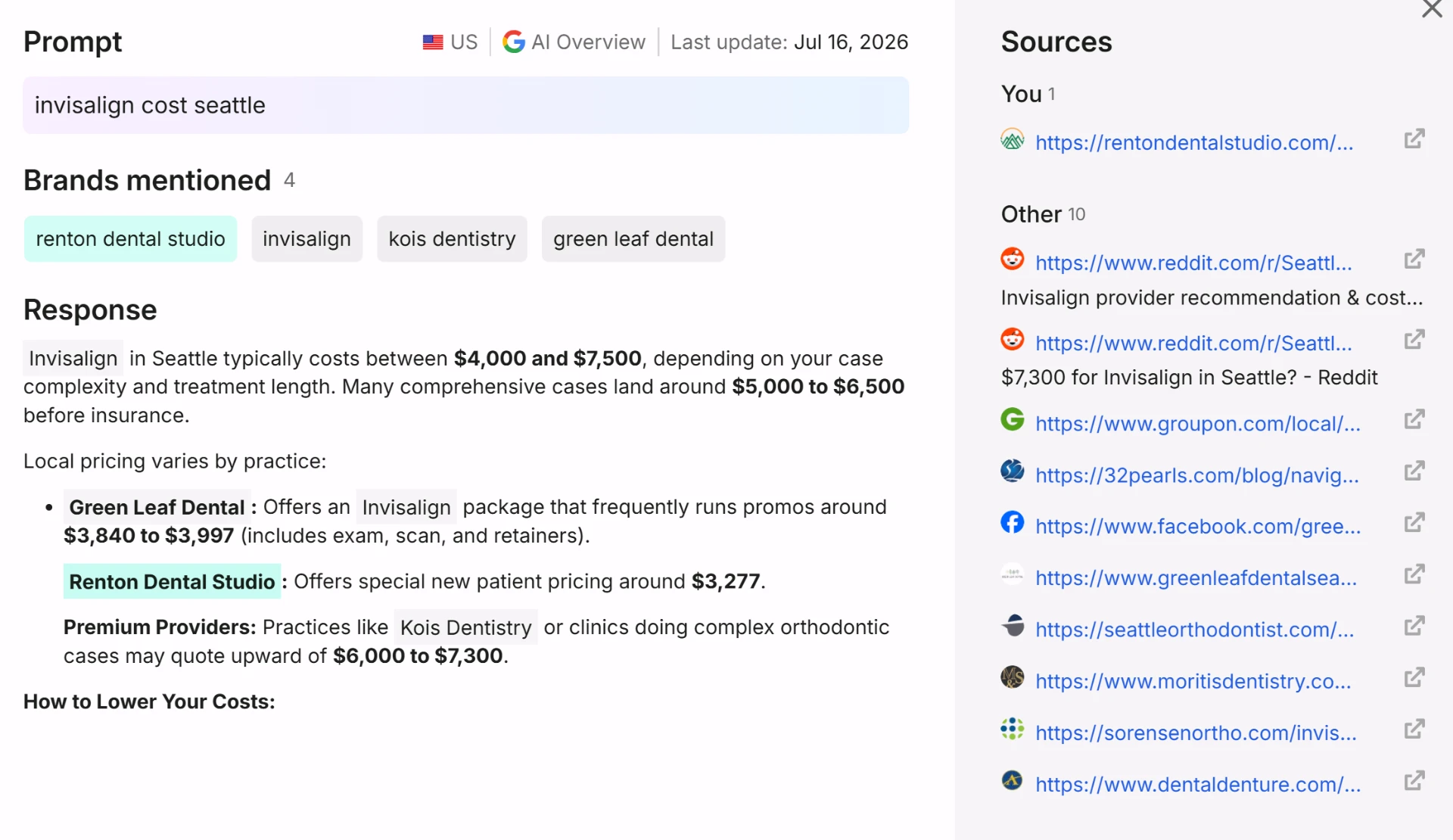Image resolution: width=1453 pixels, height=840 pixels.
Task: Open the 32pearls.com blog link
Action: [1197, 474]
